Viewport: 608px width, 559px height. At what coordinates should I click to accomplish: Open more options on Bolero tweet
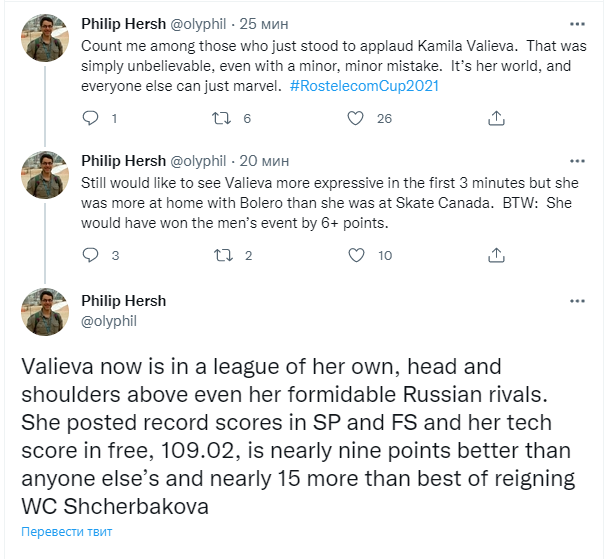[x=577, y=160]
